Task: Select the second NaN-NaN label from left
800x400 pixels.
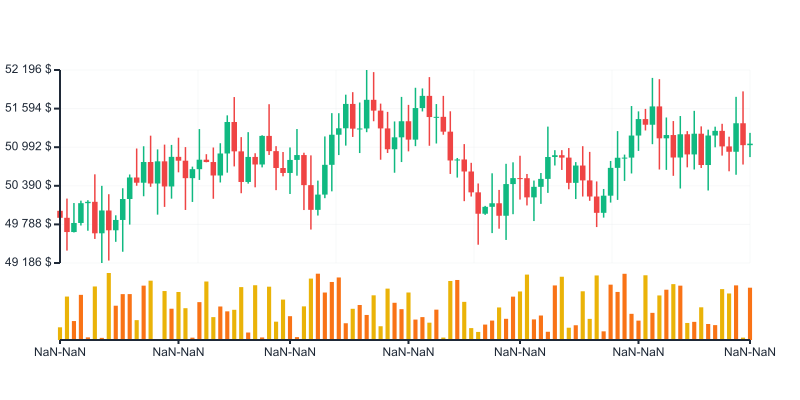Action: click(x=178, y=352)
